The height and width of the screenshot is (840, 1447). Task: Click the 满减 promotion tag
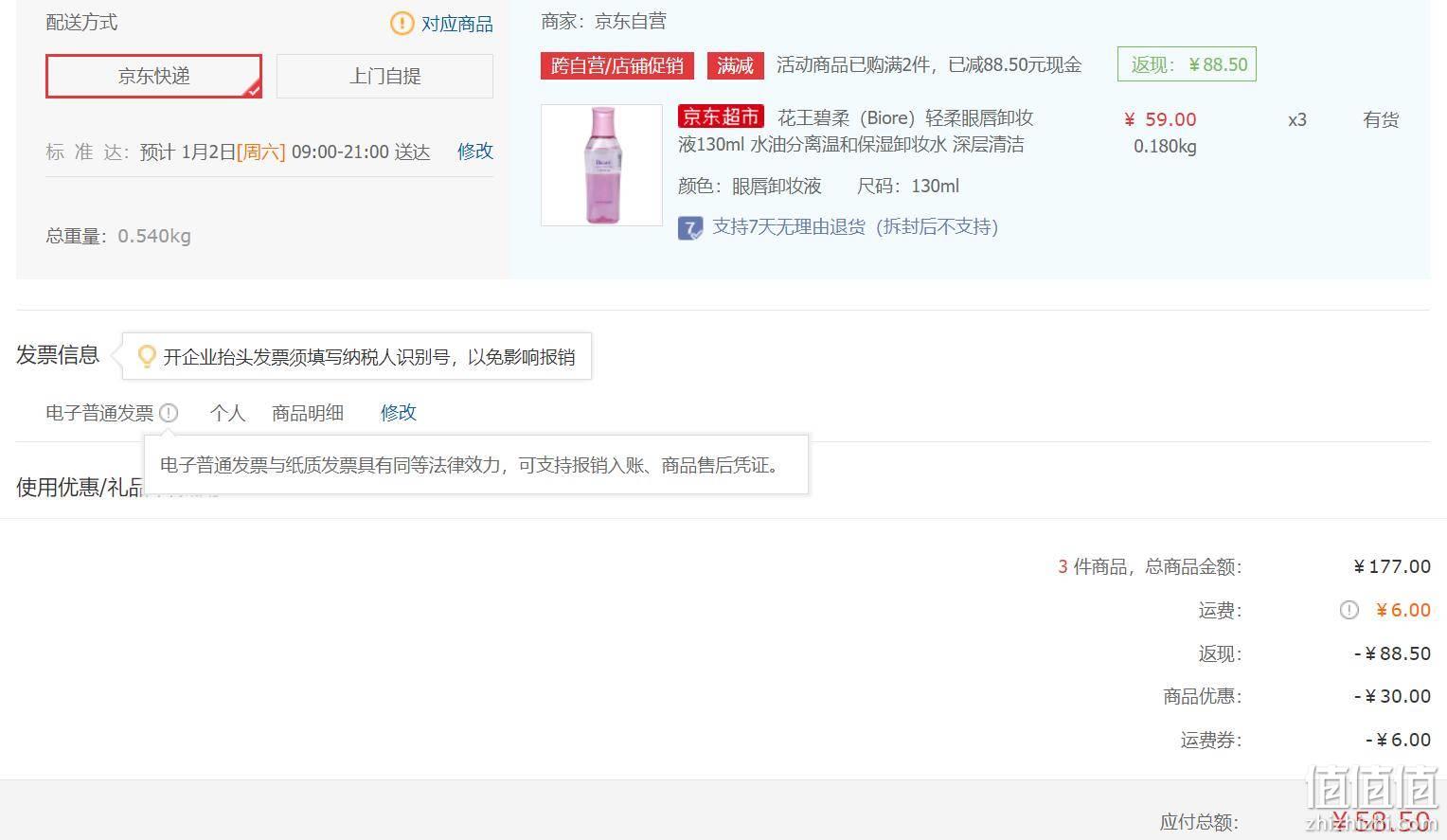[735, 65]
